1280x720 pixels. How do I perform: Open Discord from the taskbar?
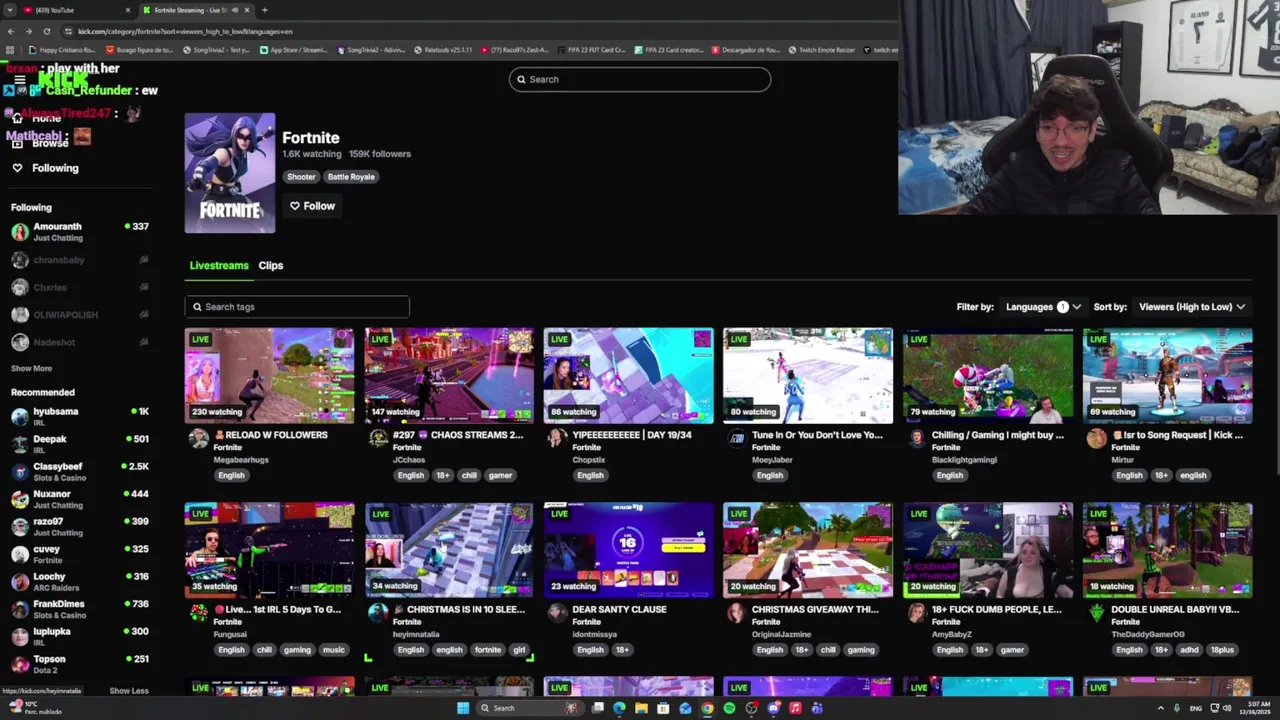click(x=773, y=708)
